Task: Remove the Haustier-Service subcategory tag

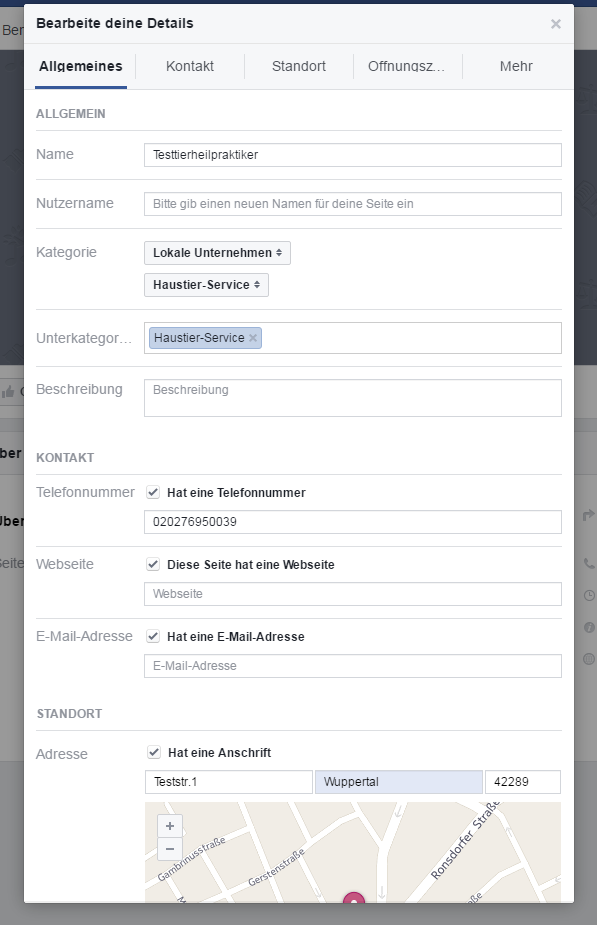Action: point(253,338)
